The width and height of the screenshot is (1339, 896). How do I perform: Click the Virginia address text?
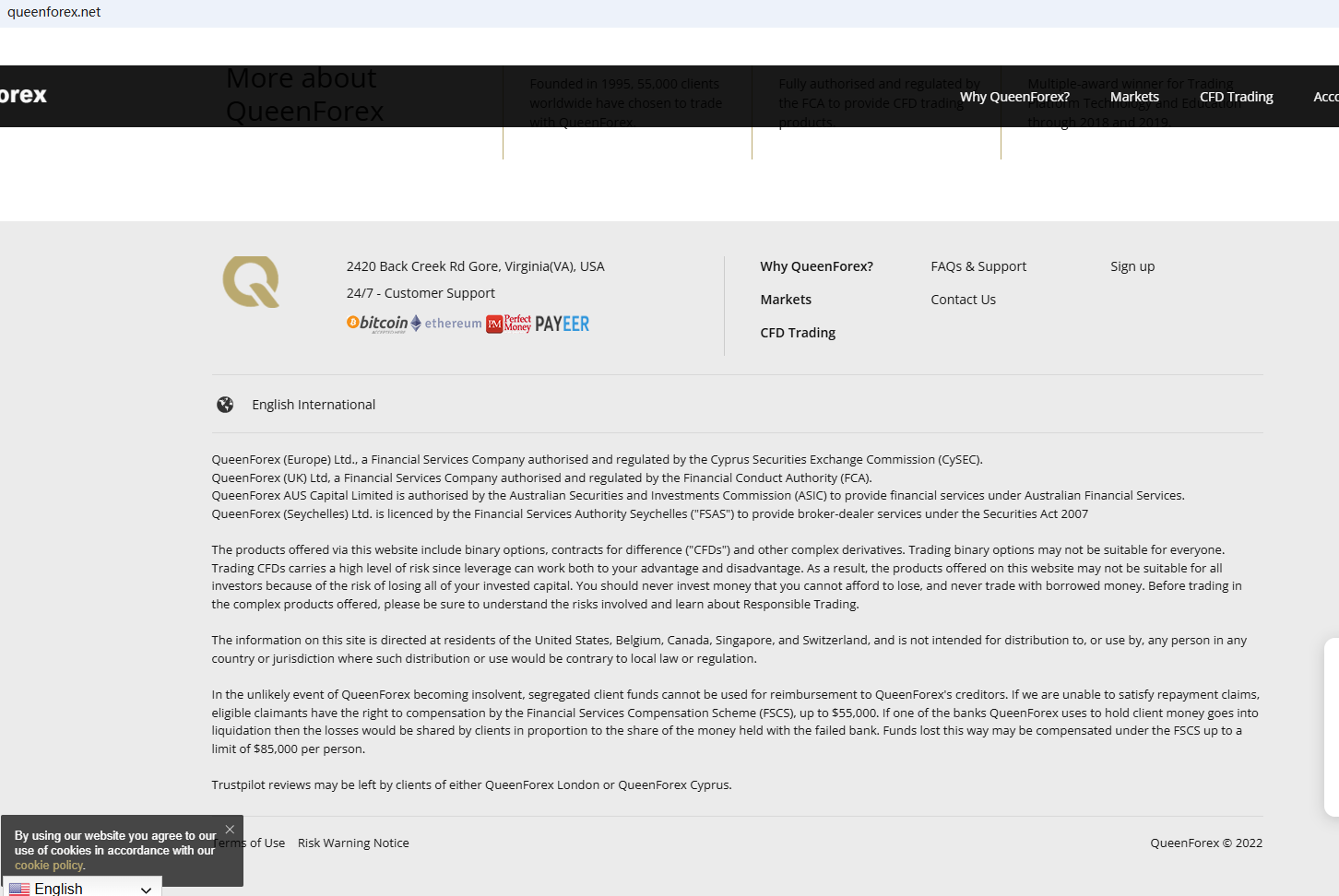point(476,266)
